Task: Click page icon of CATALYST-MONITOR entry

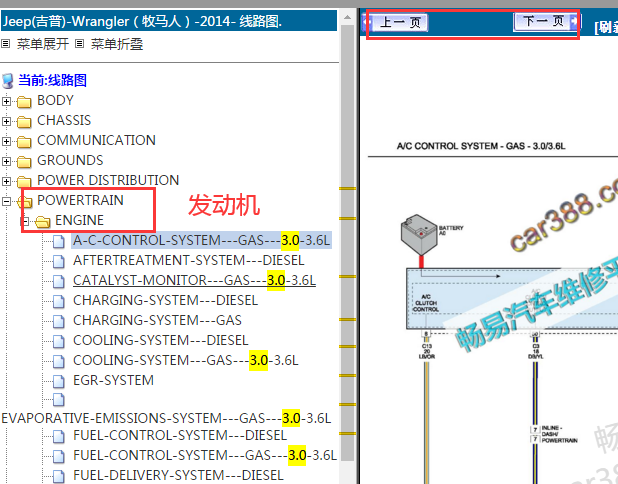Action: coord(58,281)
